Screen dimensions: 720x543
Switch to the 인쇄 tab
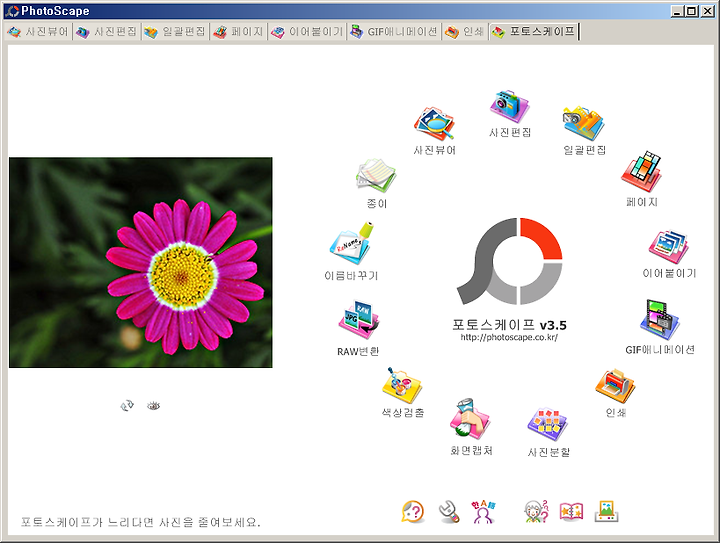tap(465, 32)
